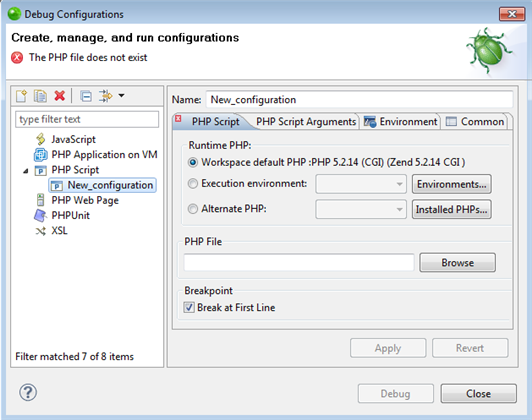Click the PHPUnit icon
532x420 pixels.
coord(40,216)
